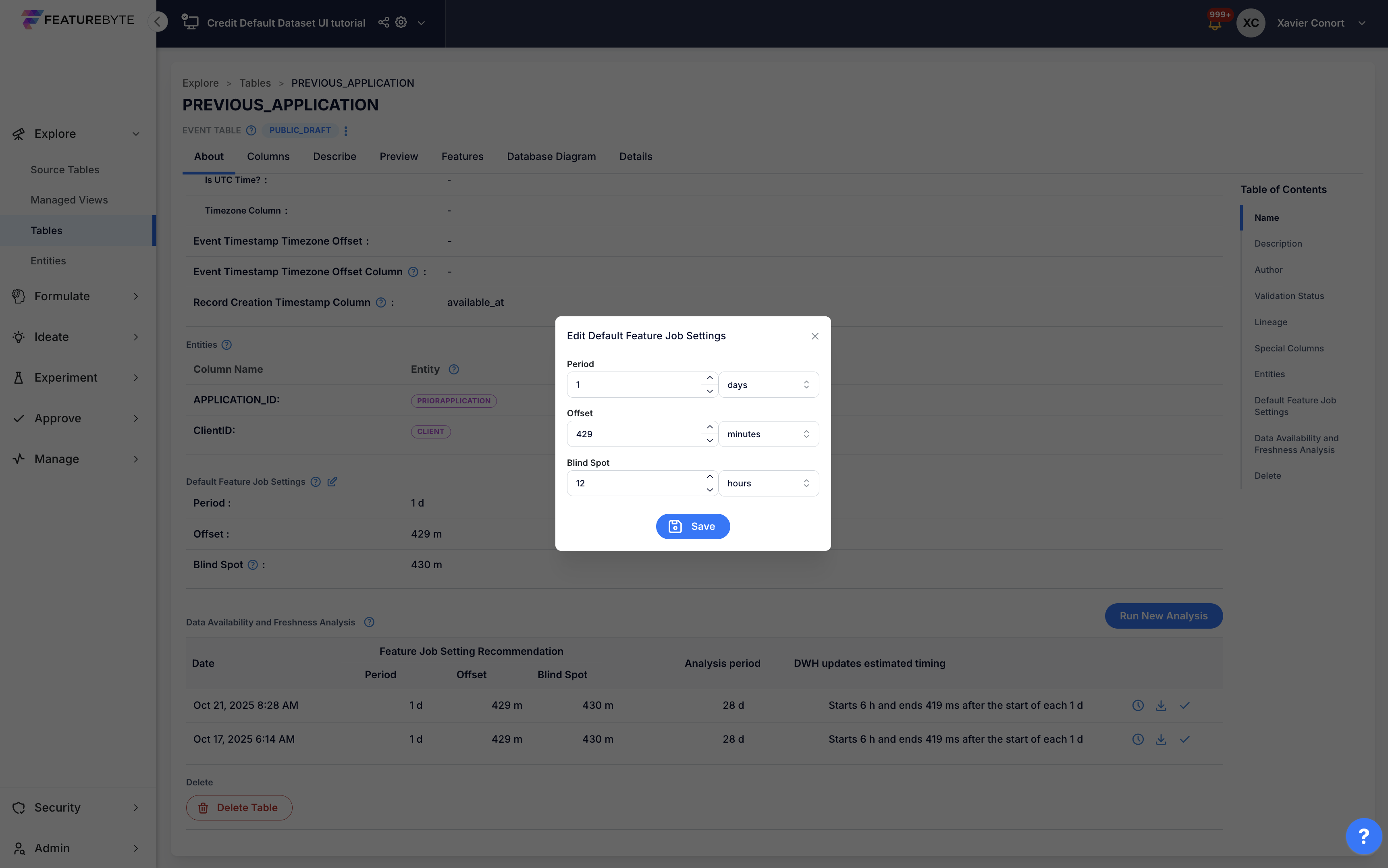Click help icon next to Blind Spot label
Viewport: 1388px width, 868px height.
tap(253, 565)
